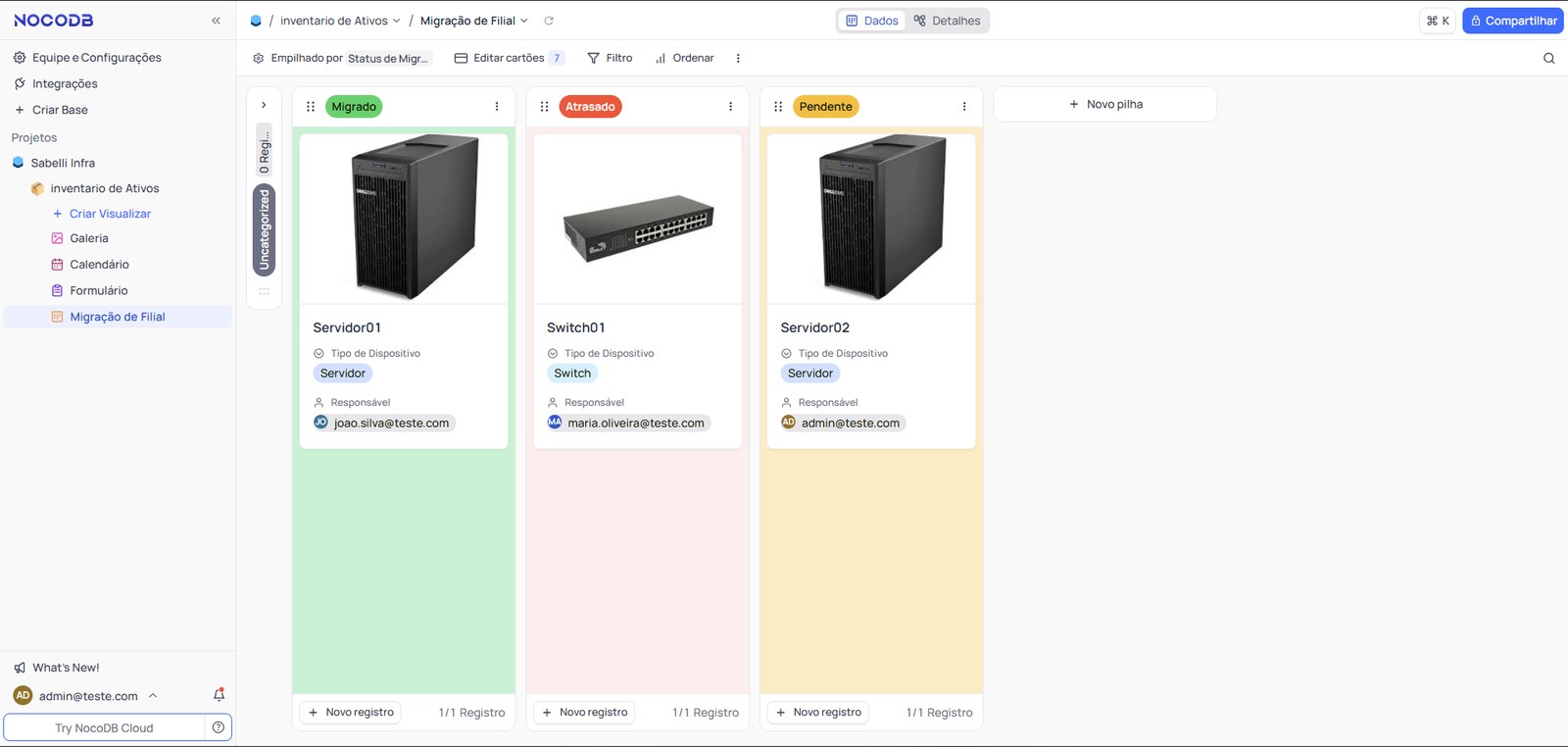Open the Calendário view in sidebar
Image resolution: width=1568 pixels, height=747 pixels.
(x=99, y=265)
